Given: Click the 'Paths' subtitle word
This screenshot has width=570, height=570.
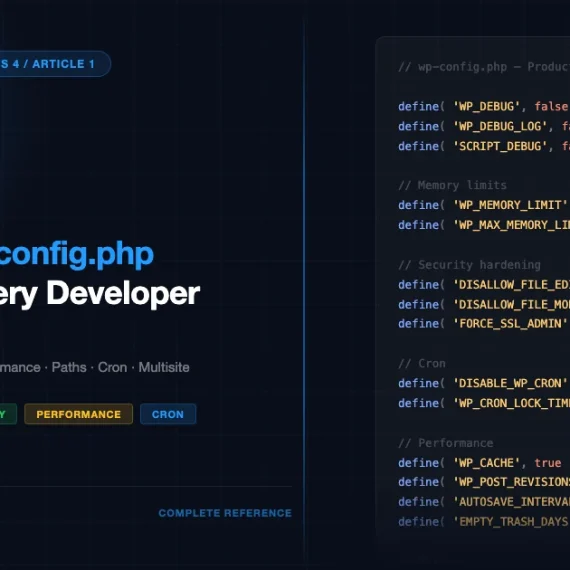Looking at the screenshot, I should coord(69,367).
